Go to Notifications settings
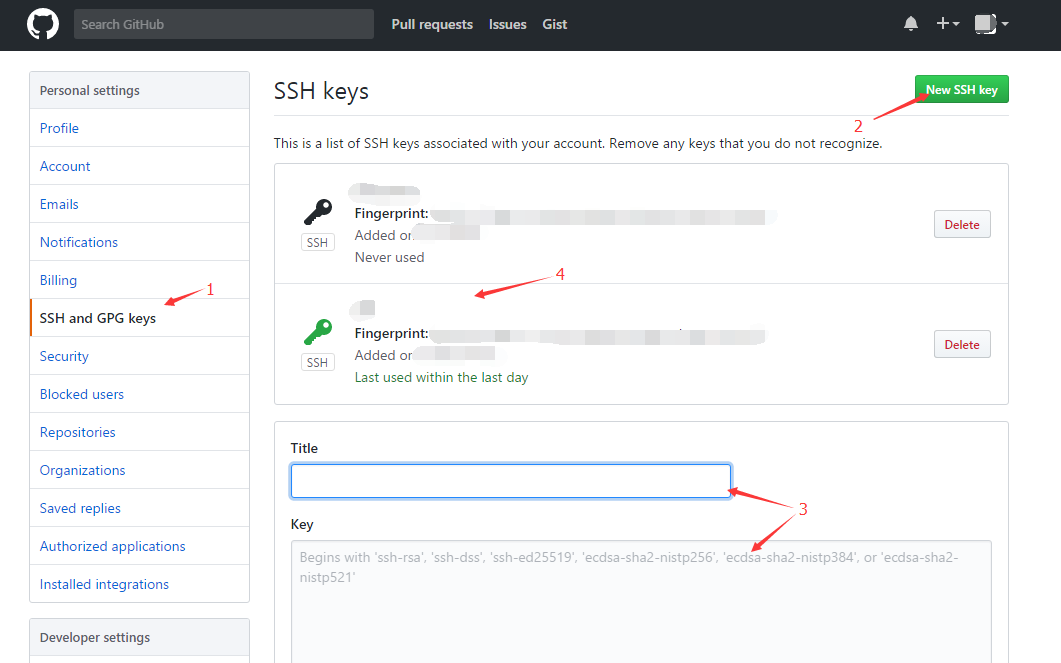This screenshot has width=1061, height=663. pos(139,242)
